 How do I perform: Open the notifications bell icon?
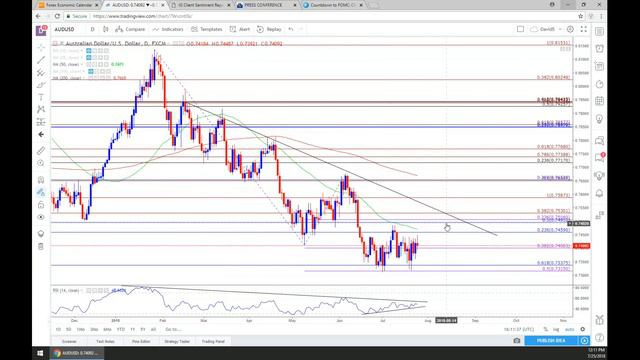point(599,193)
